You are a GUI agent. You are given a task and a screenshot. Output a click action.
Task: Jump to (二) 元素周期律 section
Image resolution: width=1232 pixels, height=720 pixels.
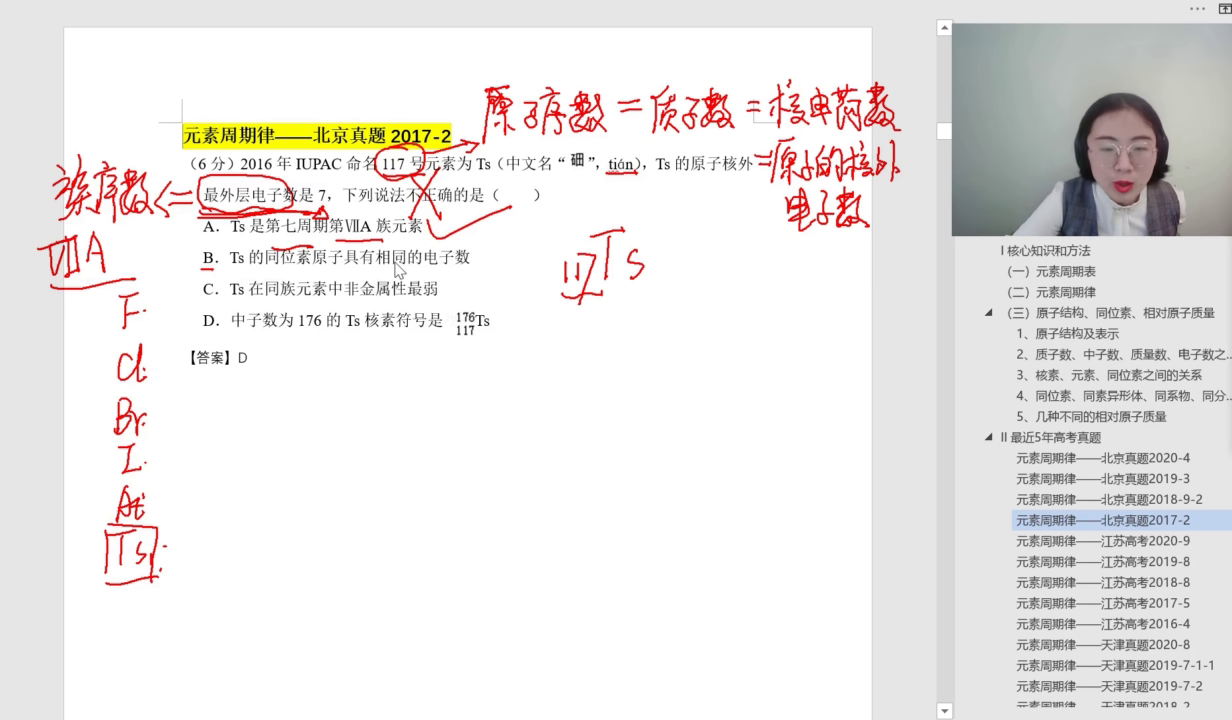(1051, 293)
